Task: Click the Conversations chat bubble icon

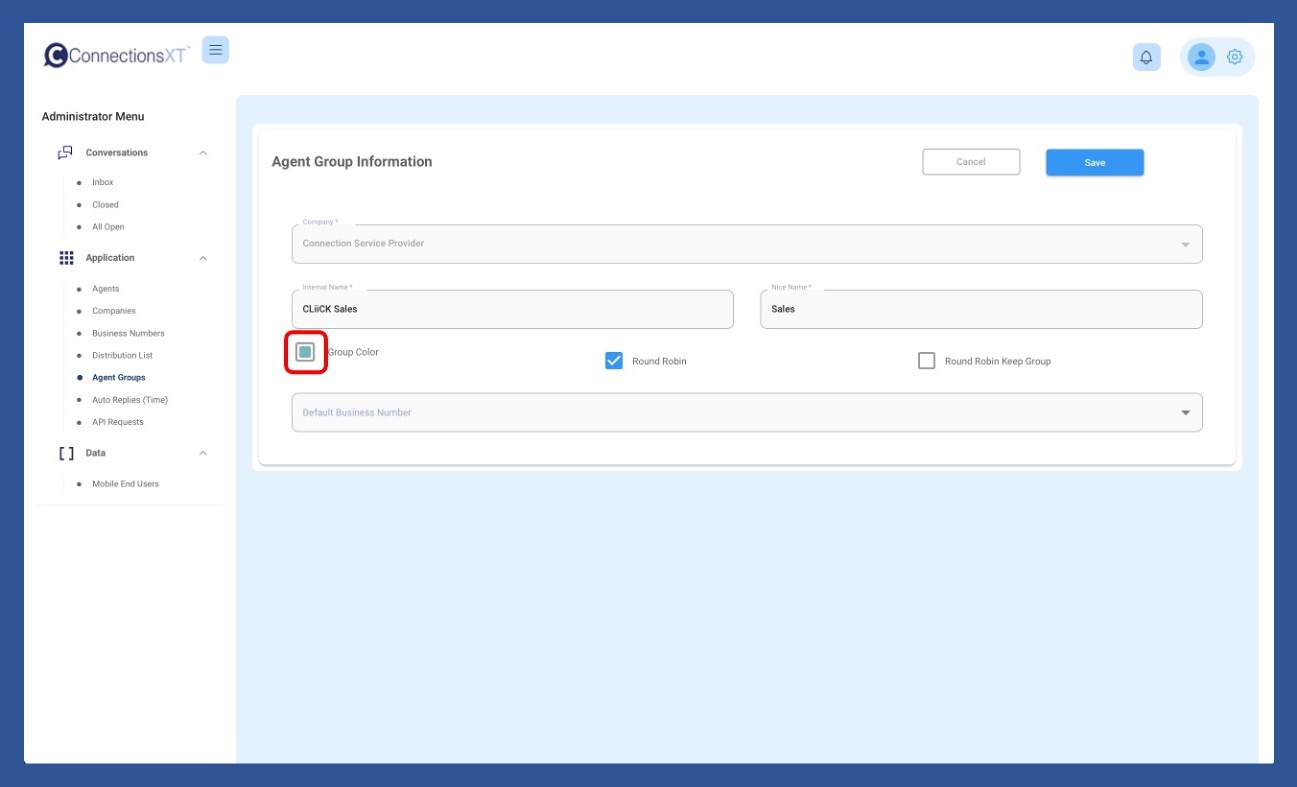Action: click(65, 153)
